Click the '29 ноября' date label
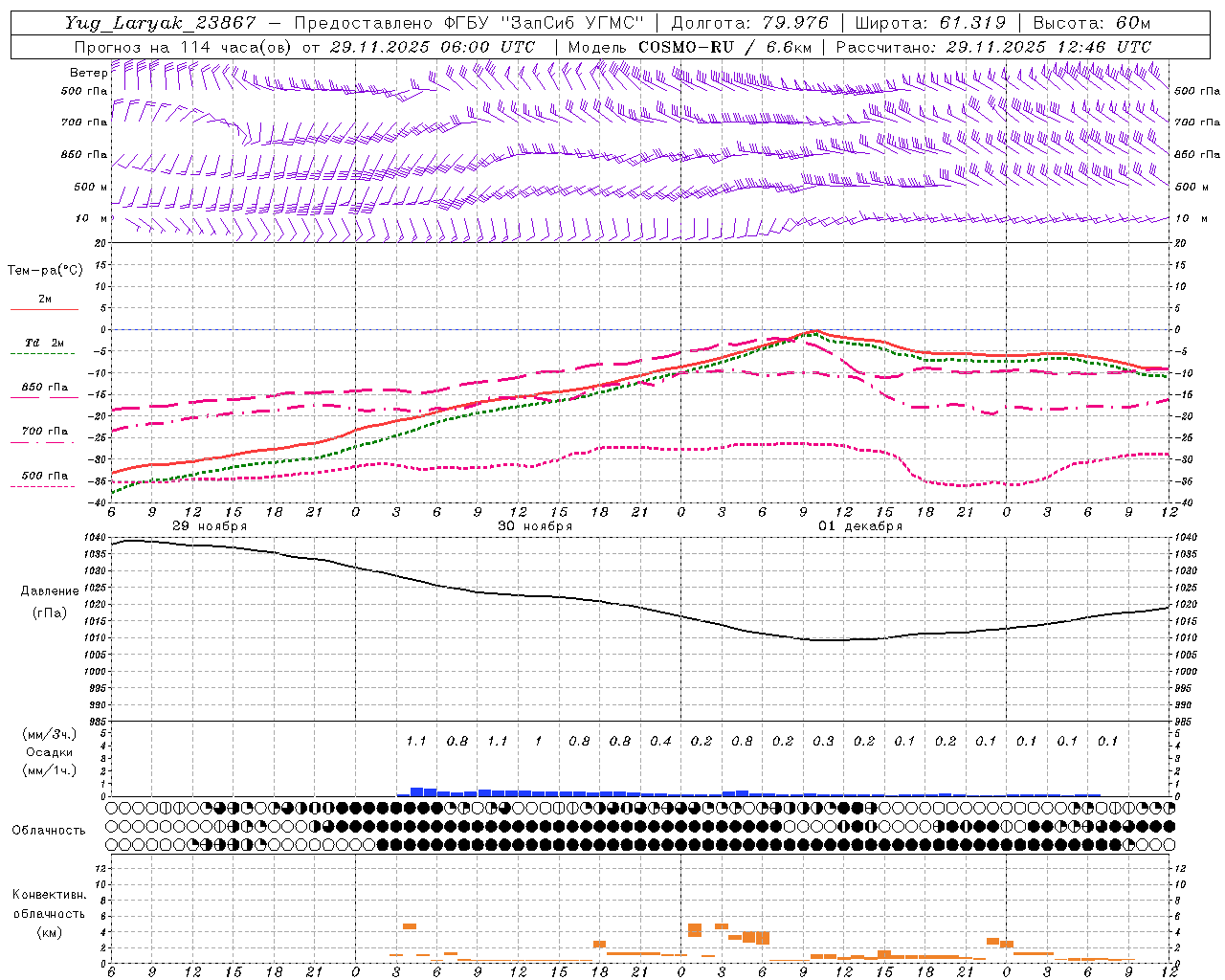 click(210, 526)
